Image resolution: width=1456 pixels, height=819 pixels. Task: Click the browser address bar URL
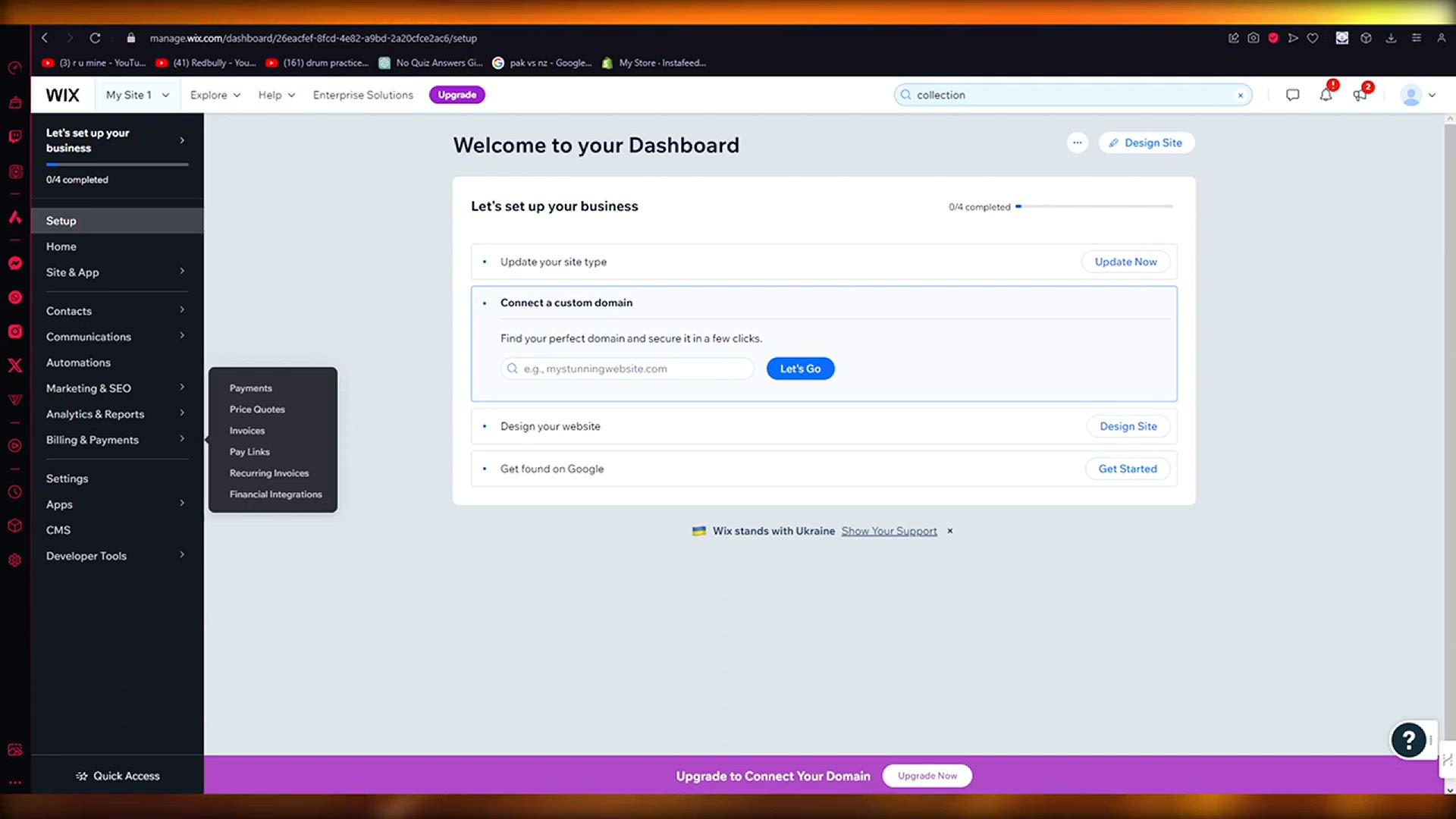coord(313,38)
